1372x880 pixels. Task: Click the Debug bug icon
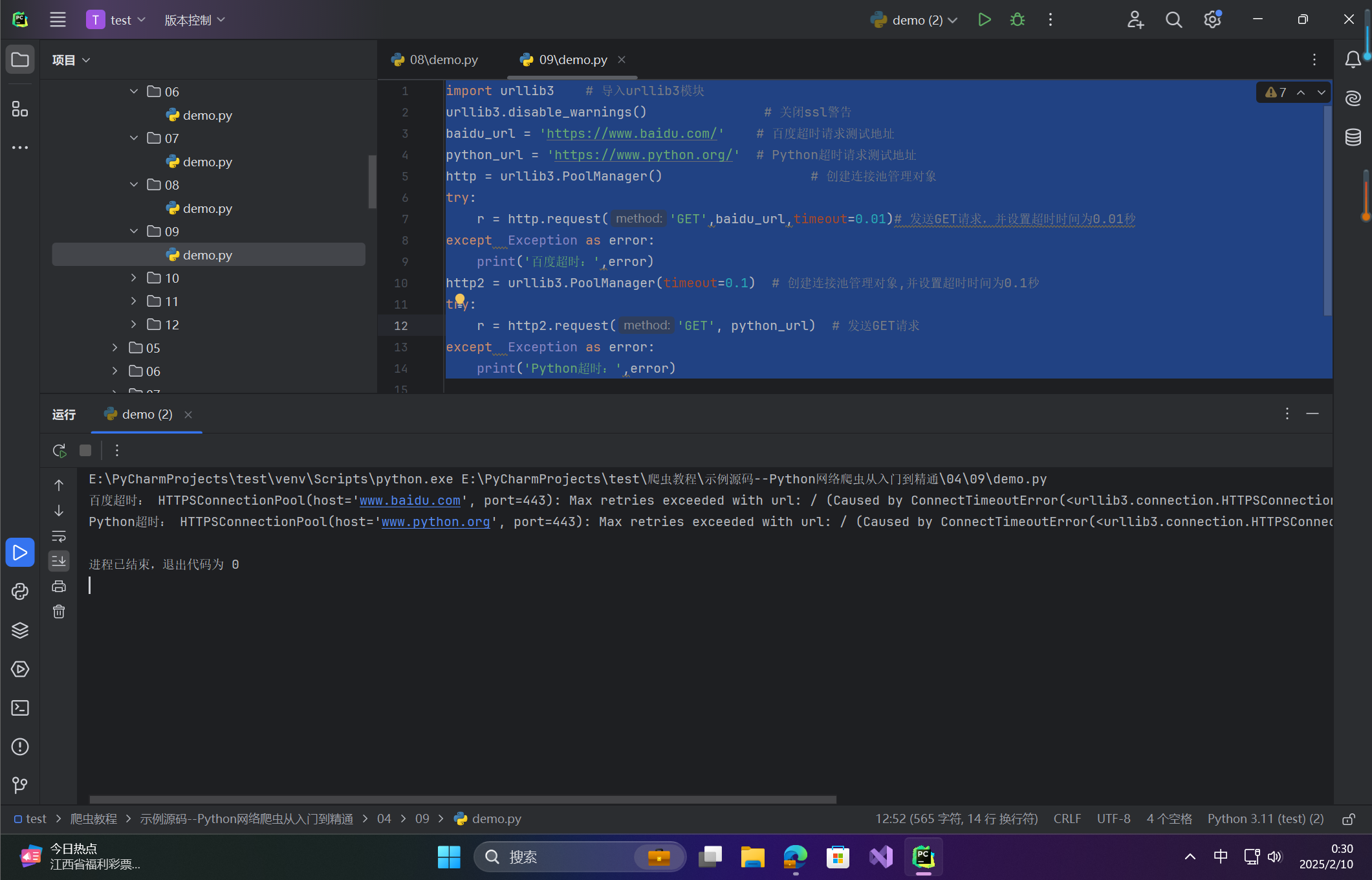(1017, 20)
